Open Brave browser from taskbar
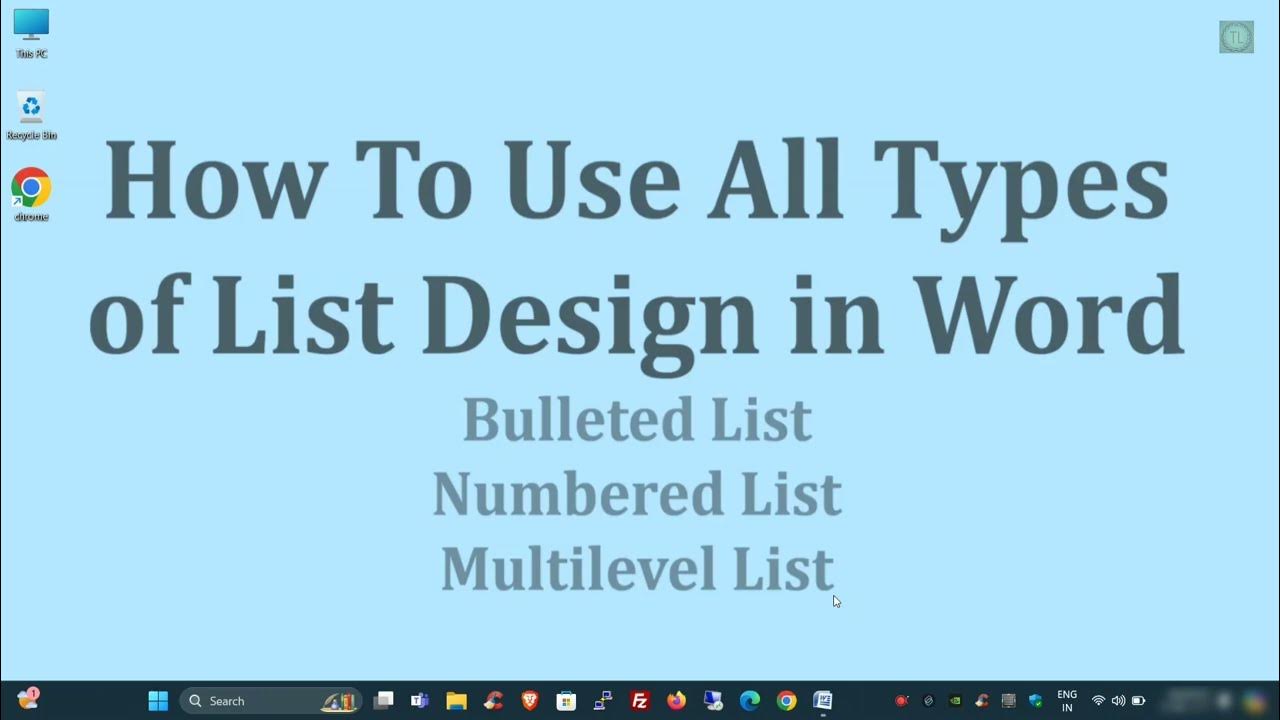 pyautogui.click(x=529, y=701)
